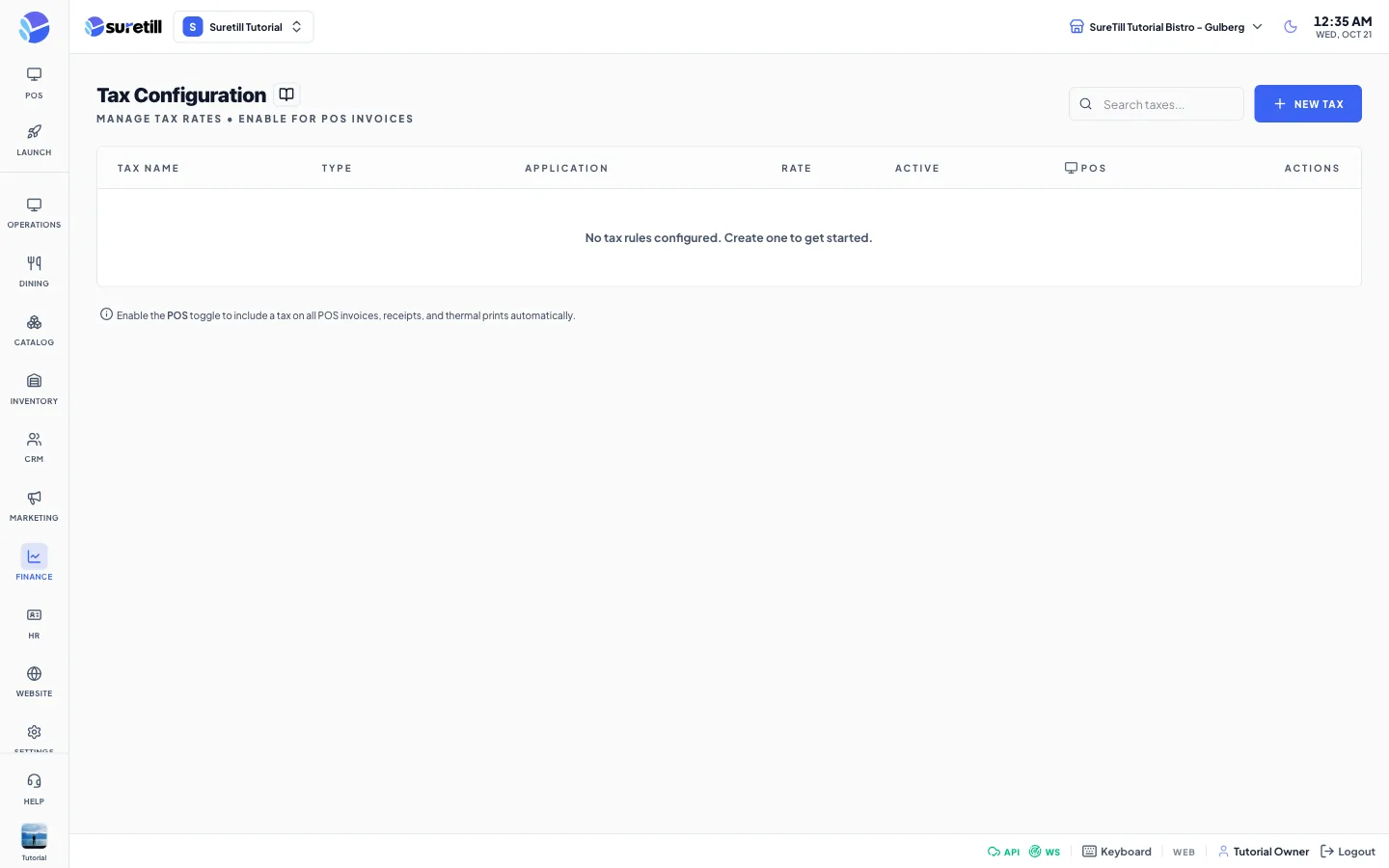Image resolution: width=1389 pixels, height=868 pixels.
Task: Toggle dark mode moon icon
Action: click(1291, 27)
